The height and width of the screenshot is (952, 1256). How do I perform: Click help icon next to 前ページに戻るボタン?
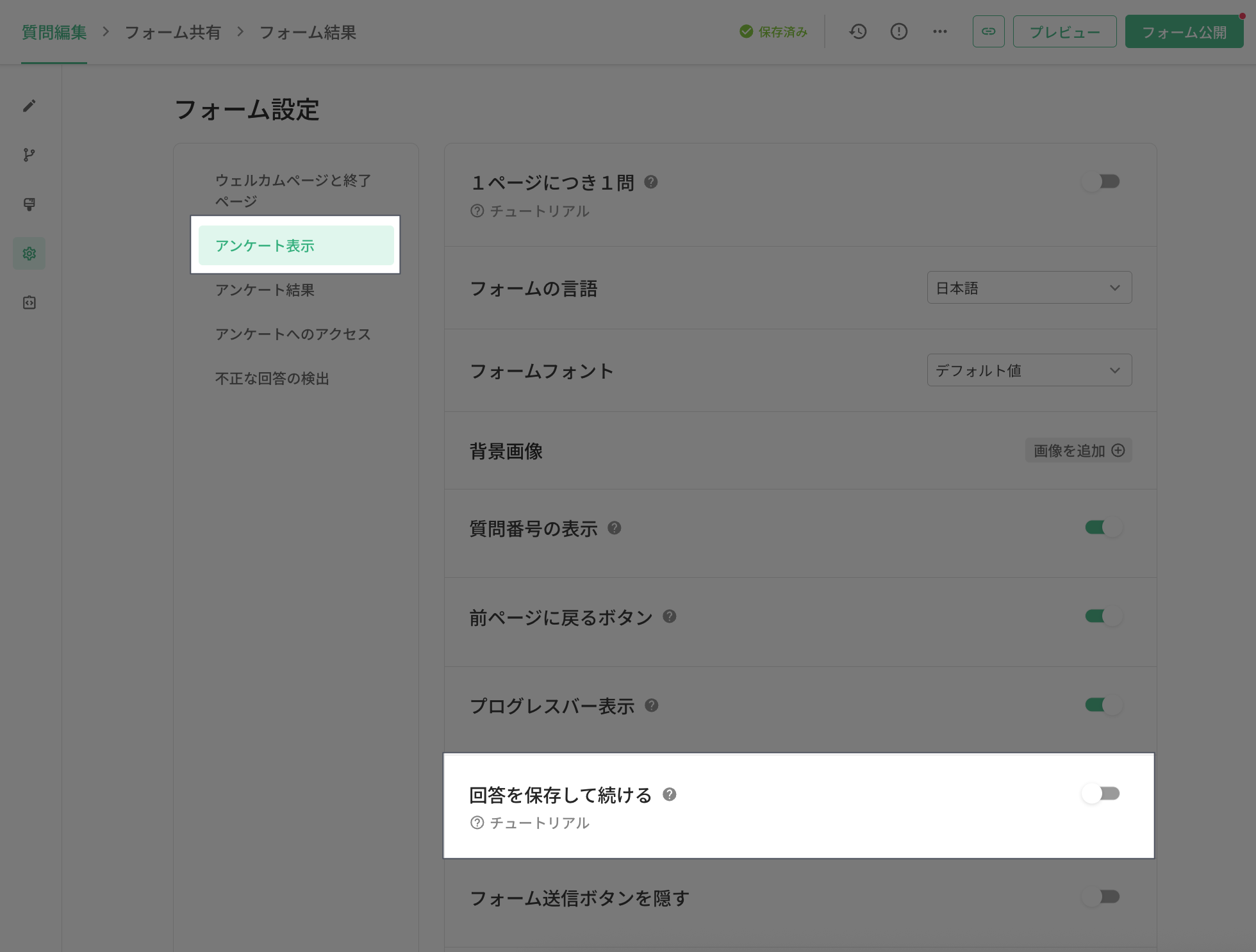tap(670, 616)
